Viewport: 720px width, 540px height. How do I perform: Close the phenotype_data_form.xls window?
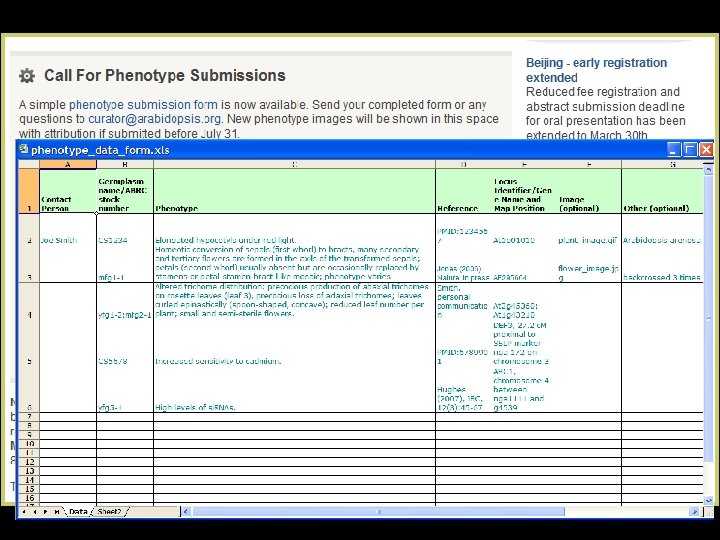click(706, 150)
